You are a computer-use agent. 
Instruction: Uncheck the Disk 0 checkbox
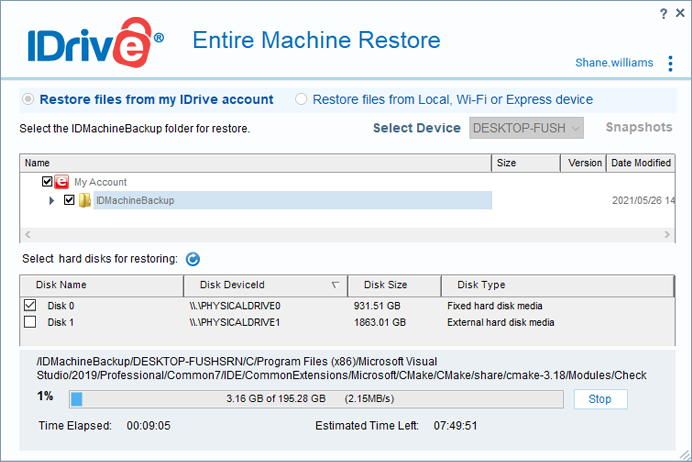30,305
